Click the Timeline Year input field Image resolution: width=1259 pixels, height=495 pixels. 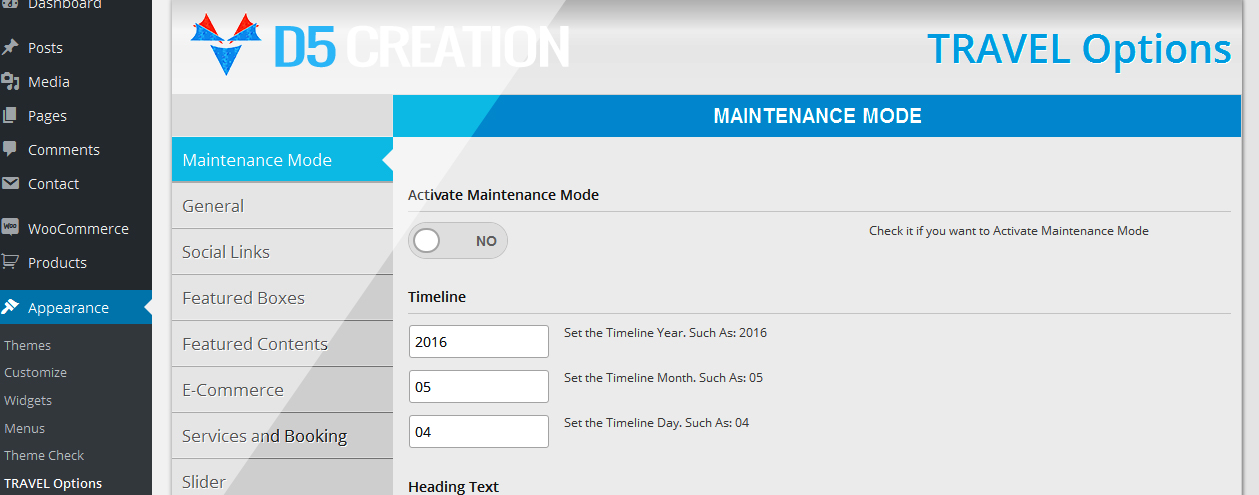(x=479, y=341)
